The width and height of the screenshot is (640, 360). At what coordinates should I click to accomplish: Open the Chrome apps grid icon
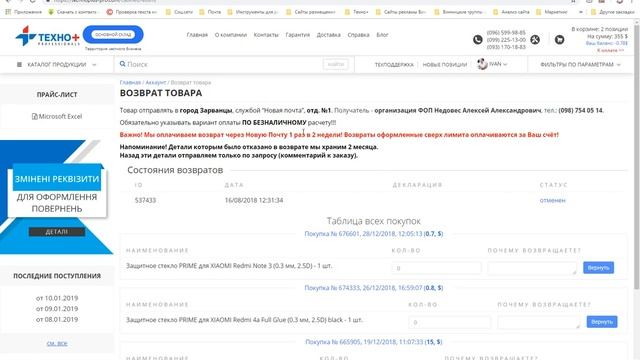pos(8,12)
